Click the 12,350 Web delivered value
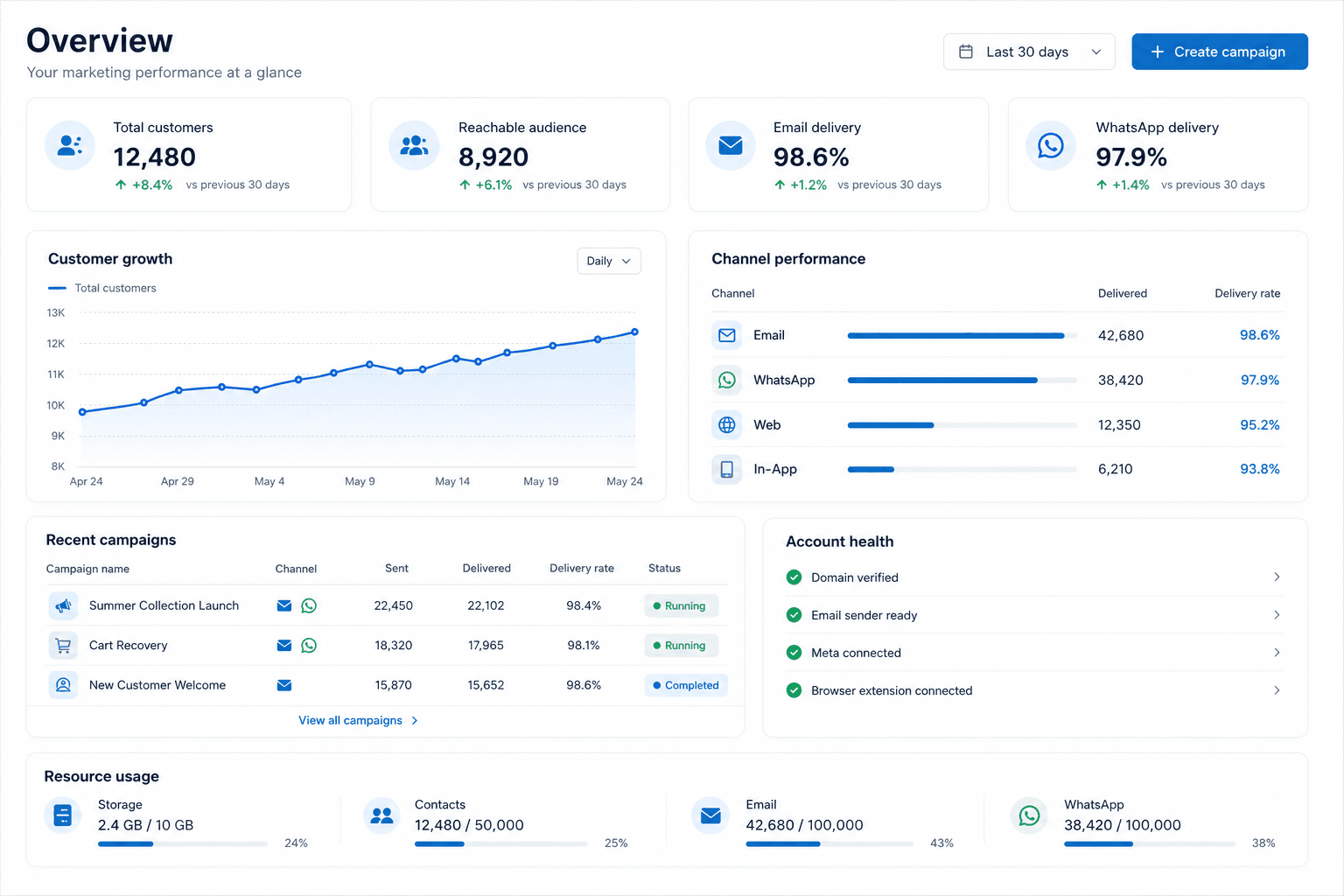 coord(1119,425)
